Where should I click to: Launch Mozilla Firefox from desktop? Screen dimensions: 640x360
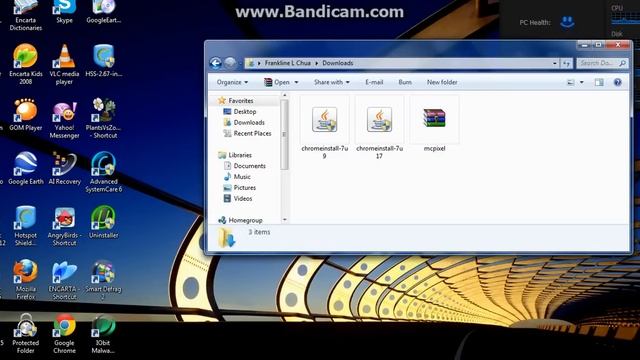point(26,280)
